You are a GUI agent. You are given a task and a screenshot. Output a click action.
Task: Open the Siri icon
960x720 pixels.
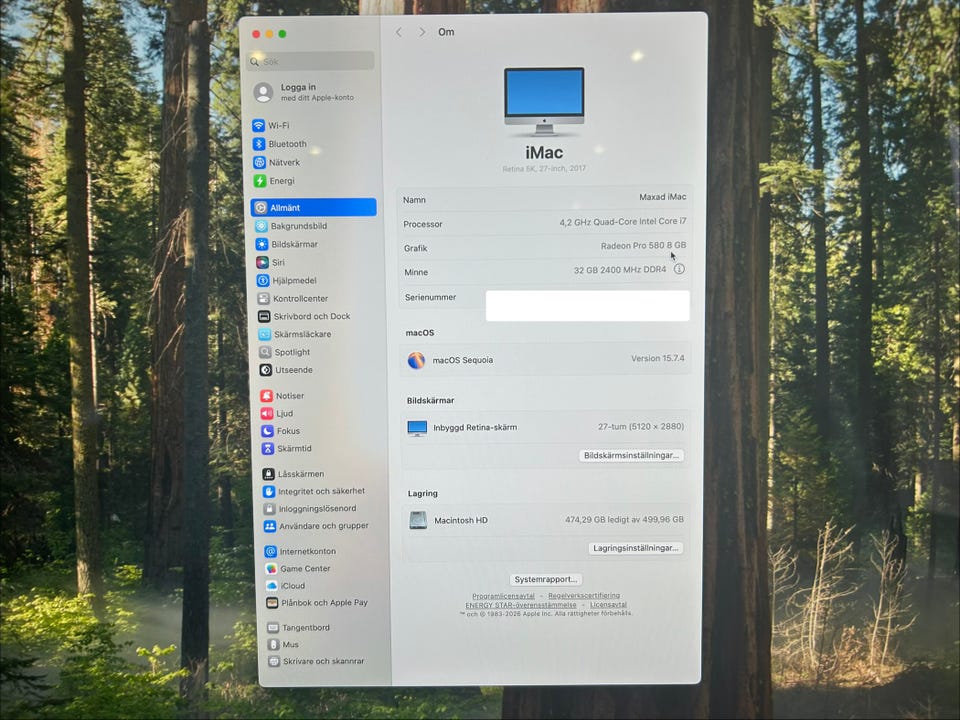coord(263,263)
